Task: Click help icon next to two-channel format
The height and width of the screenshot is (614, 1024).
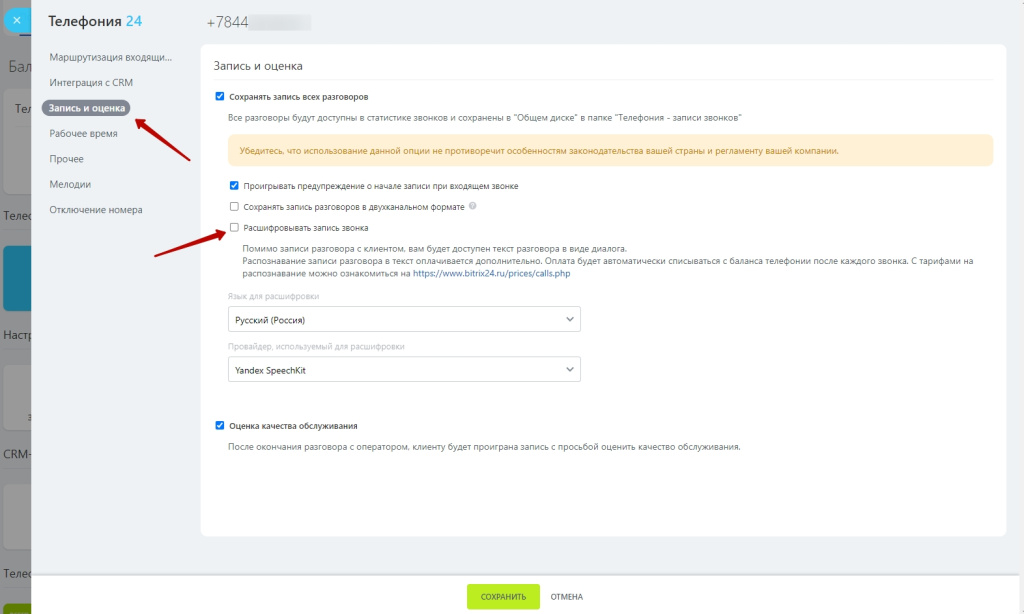Action: [472, 207]
